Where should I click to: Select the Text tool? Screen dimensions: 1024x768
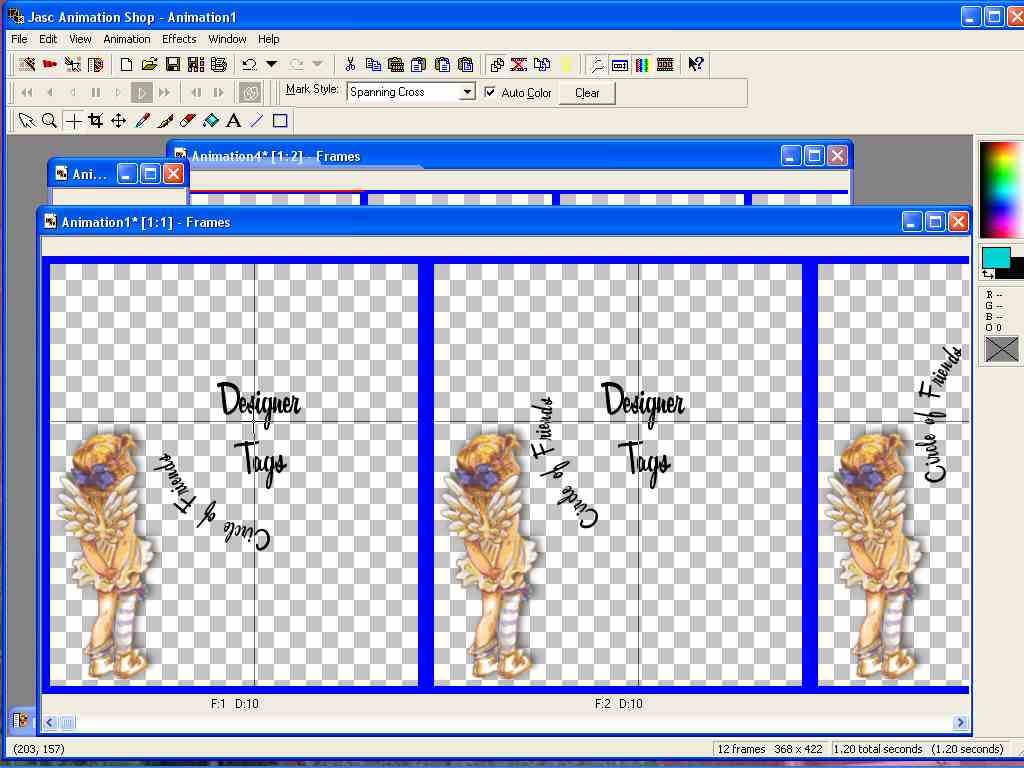(234, 121)
